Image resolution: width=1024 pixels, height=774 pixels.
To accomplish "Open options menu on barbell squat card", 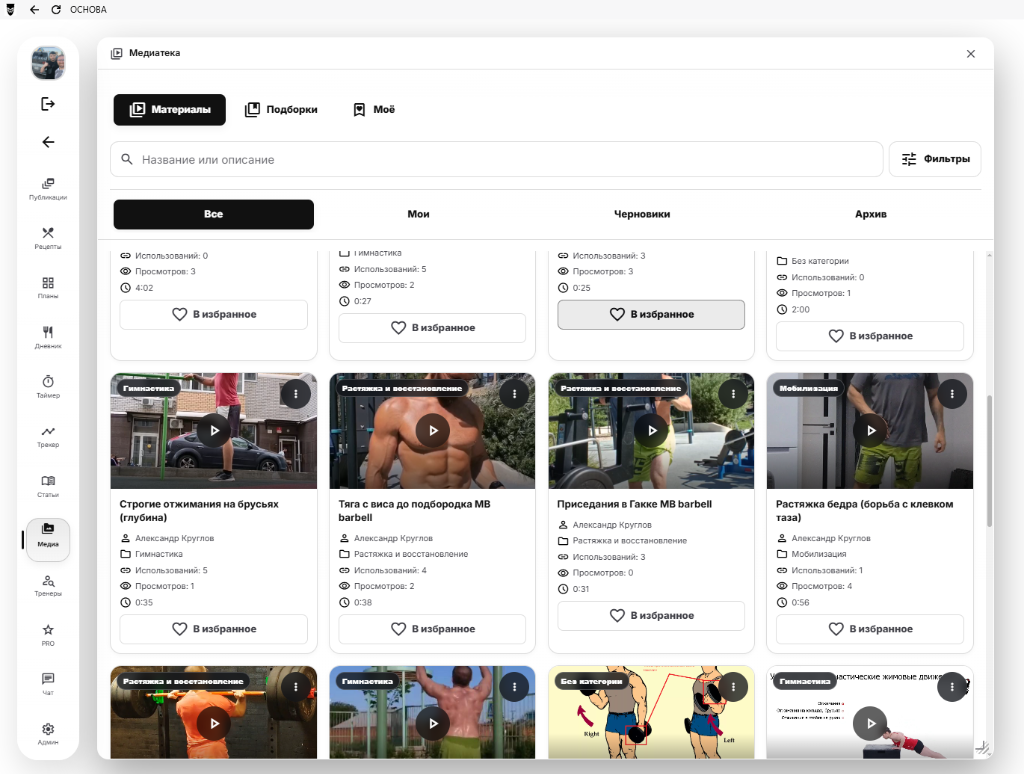I will click(x=296, y=686).
